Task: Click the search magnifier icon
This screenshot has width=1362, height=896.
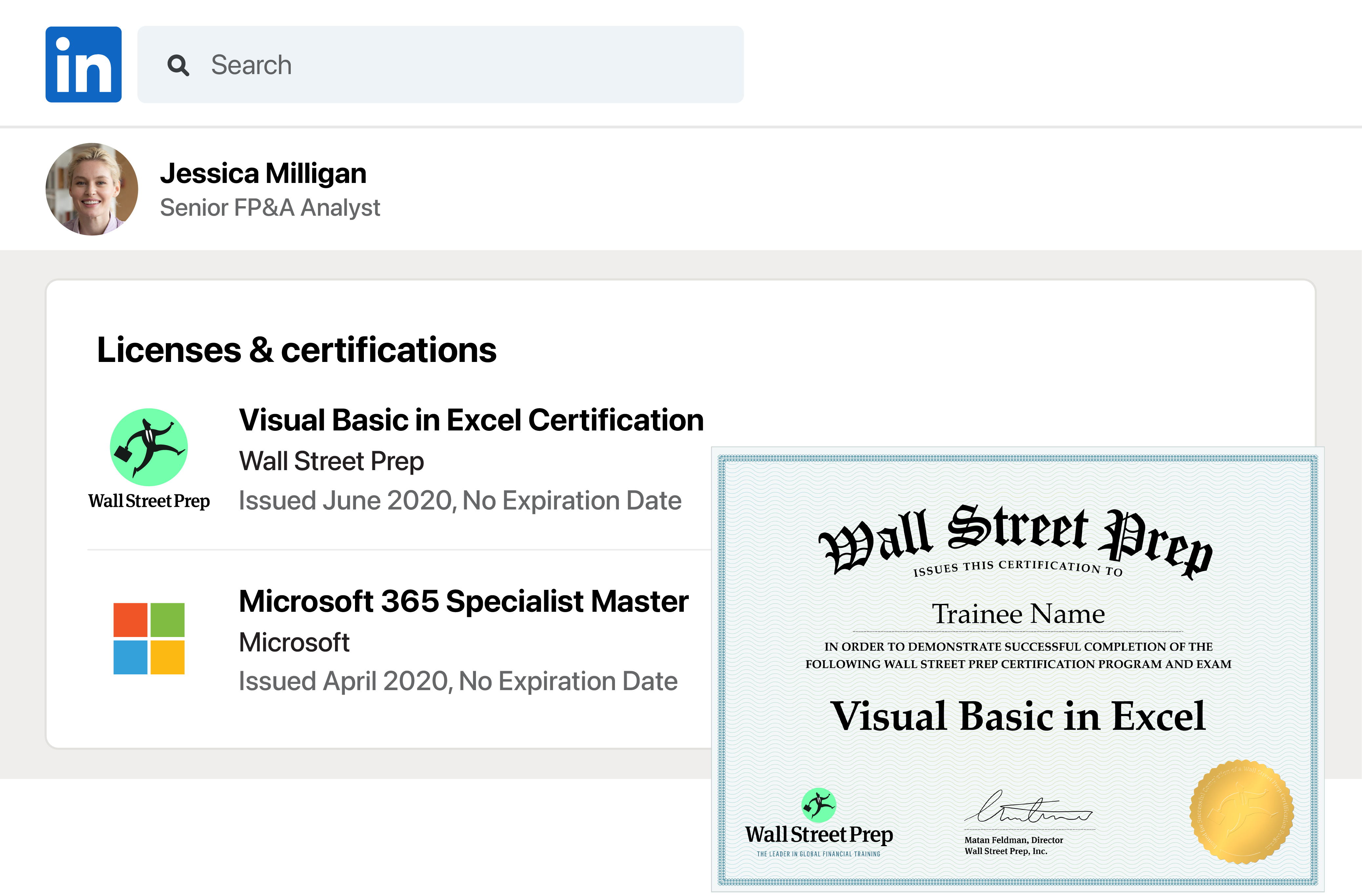Action: tap(178, 65)
